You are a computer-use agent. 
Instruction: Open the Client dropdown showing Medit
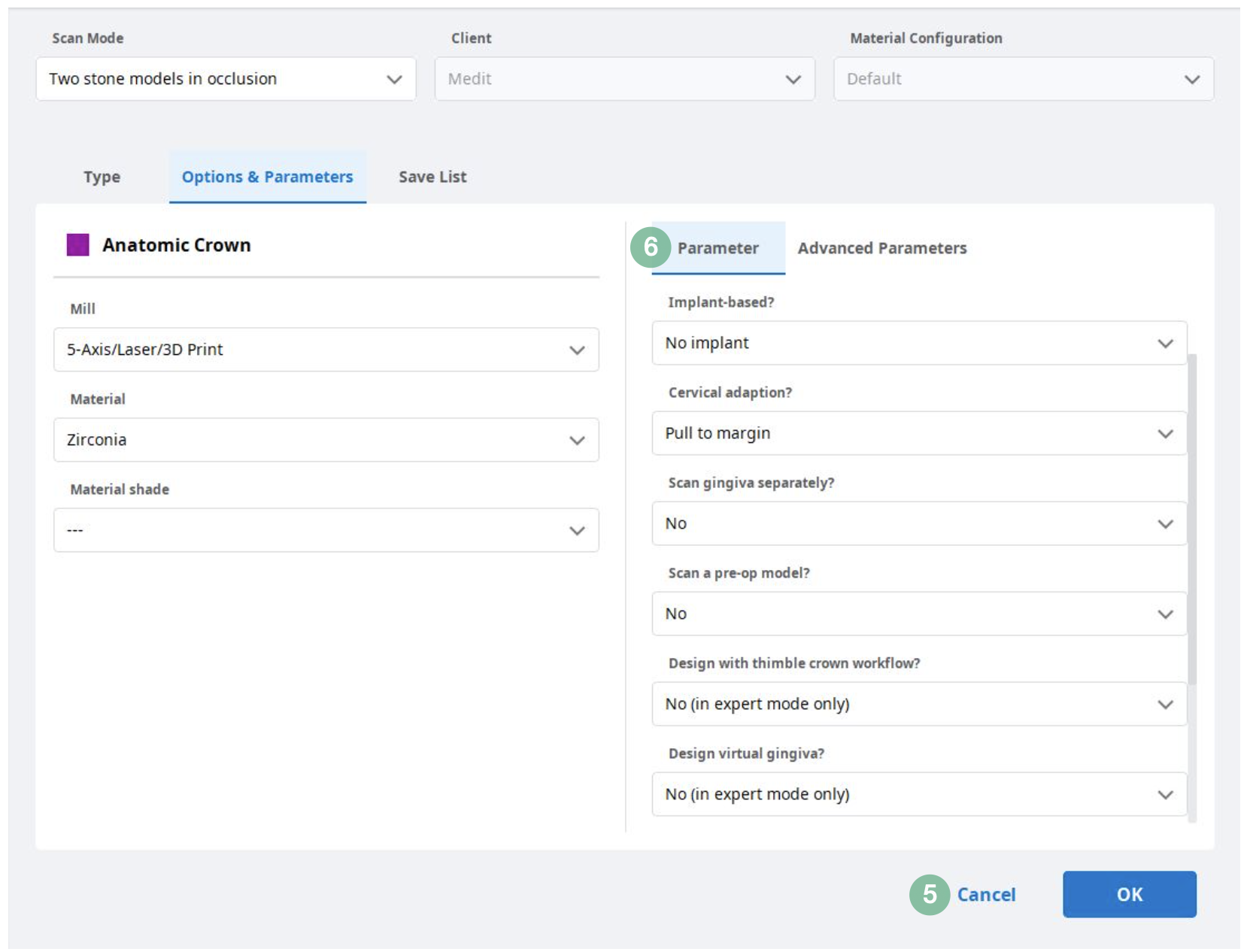click(624, 79)
